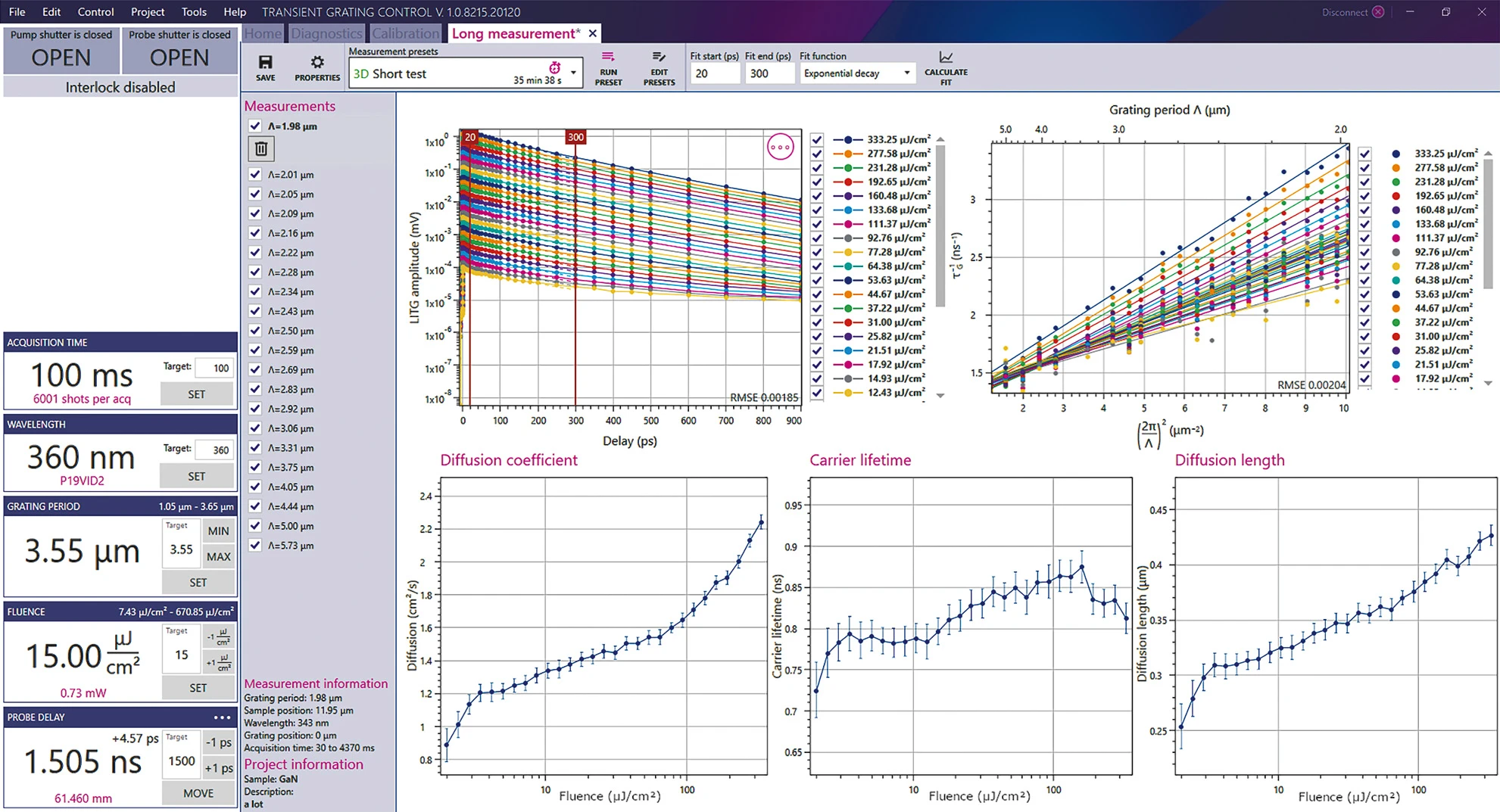Image resolution: width=1500 pixels, height=812 pixels.
Task: Click the orange 277.58 µJ/cm² legend marker on the LITG plot
Action: pyautogui.click(x=848, y=154)
